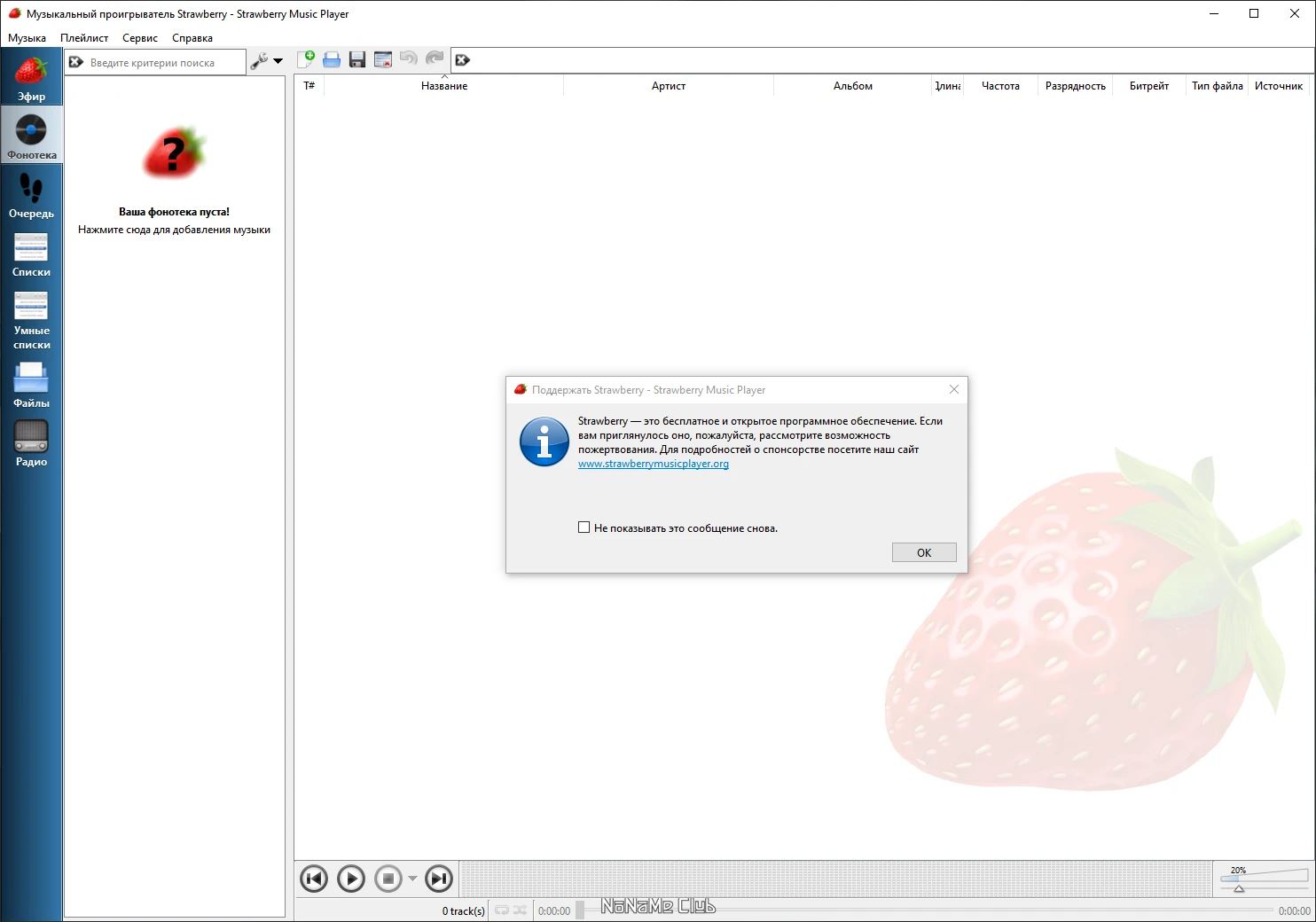
Task: Click the new playlist icon with green plus
Action: [306, 59]
